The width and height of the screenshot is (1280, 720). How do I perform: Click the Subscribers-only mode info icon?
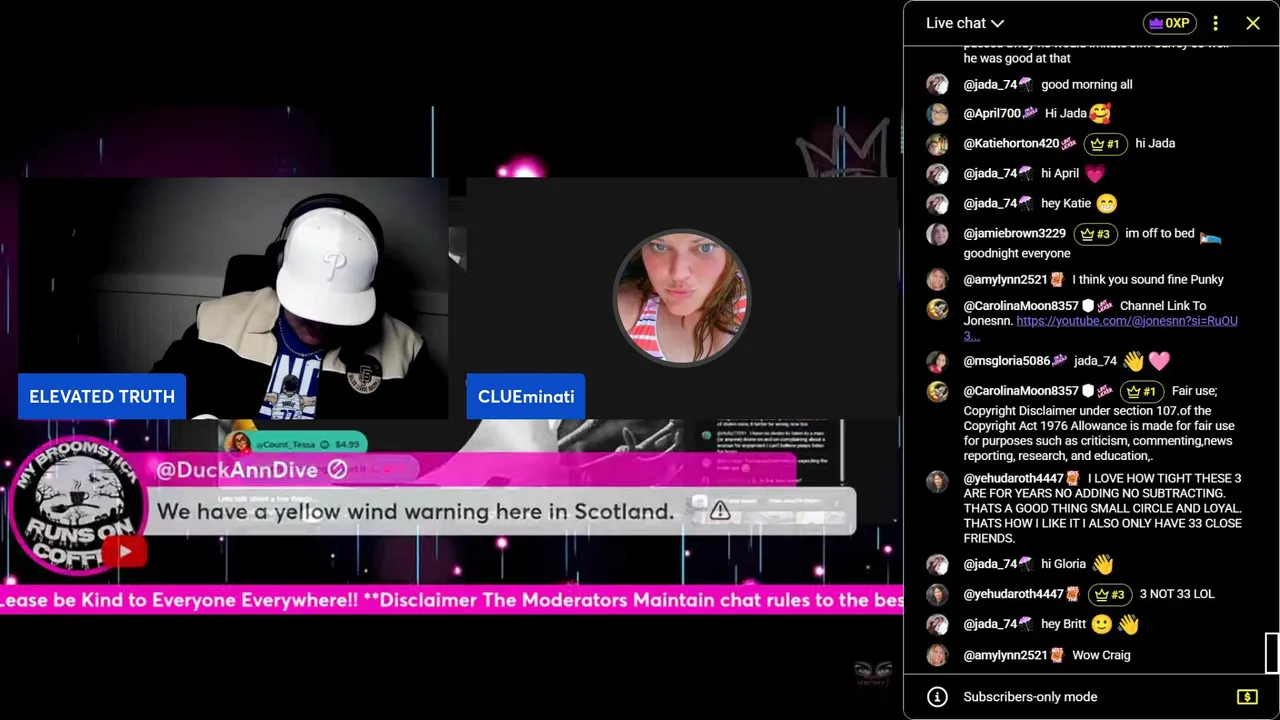(937, 697)
